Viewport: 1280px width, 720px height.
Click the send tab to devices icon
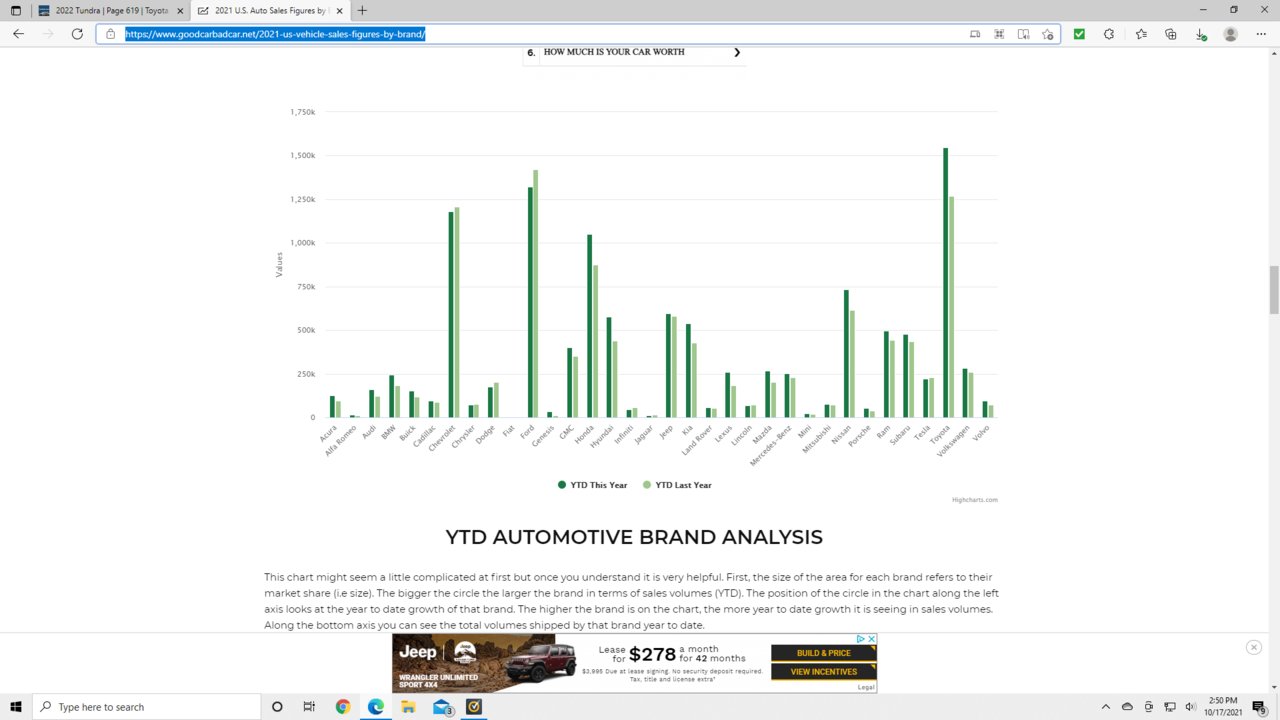pyautogui.click(x=975, y=34)
